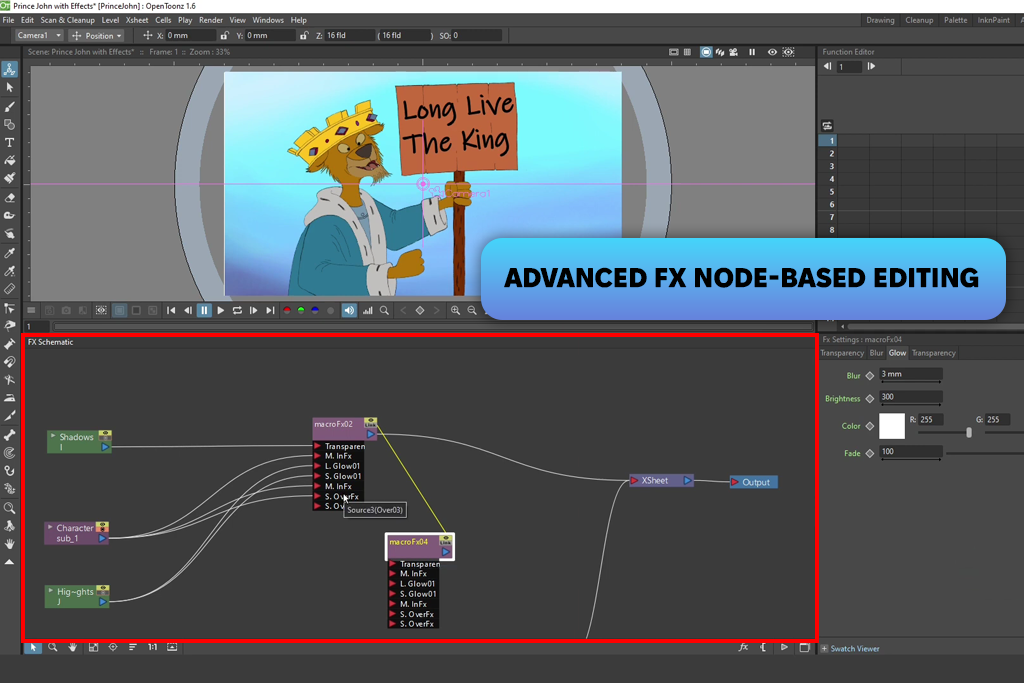Image resolution: width=1024 pixels, height=683 pixels.
Task: Select the Selection arrow tool
Action: coord(10,87)
